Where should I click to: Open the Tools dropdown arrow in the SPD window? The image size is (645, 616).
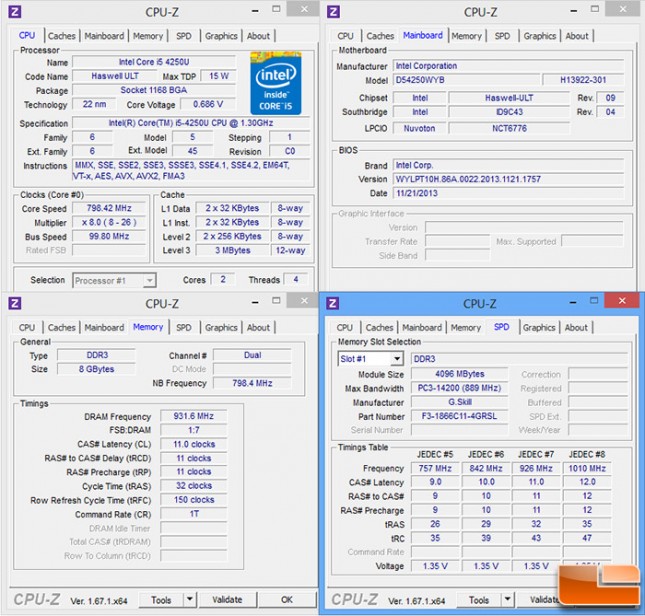click(508, 600)
